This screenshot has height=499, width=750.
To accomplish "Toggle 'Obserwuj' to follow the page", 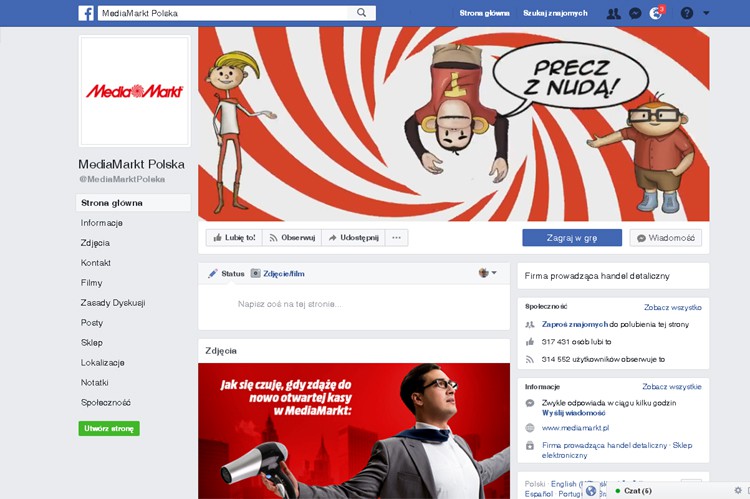I will pos(292,238).
